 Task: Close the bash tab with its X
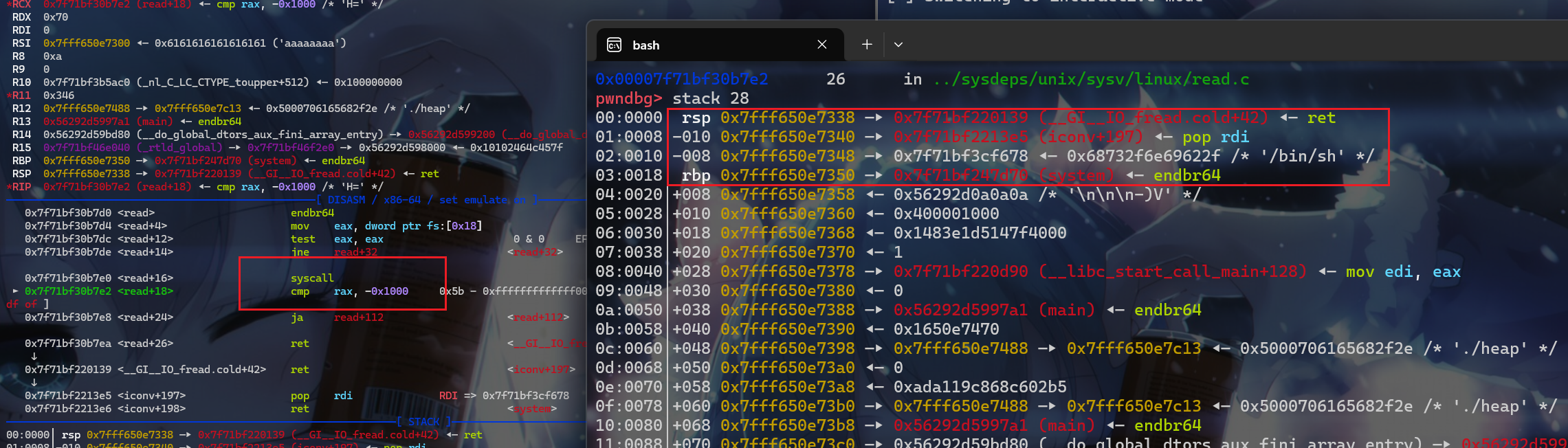click(822, 45)
